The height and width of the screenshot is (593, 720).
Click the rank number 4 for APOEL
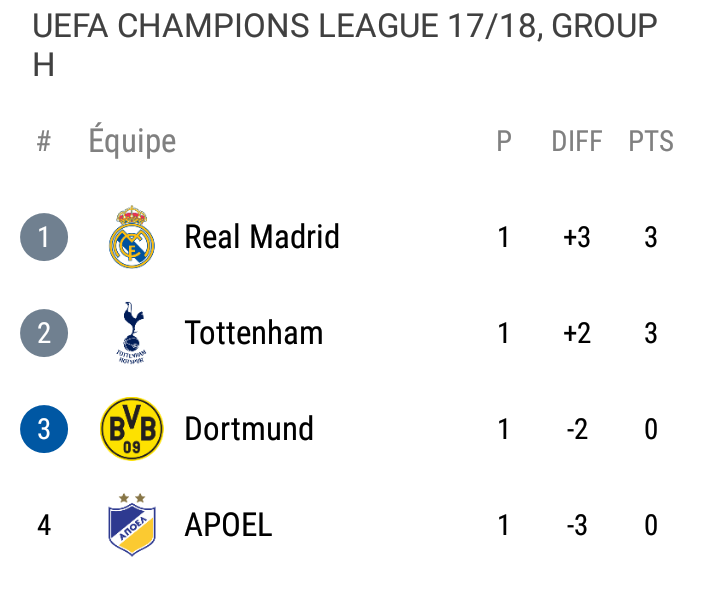[44, 525]
